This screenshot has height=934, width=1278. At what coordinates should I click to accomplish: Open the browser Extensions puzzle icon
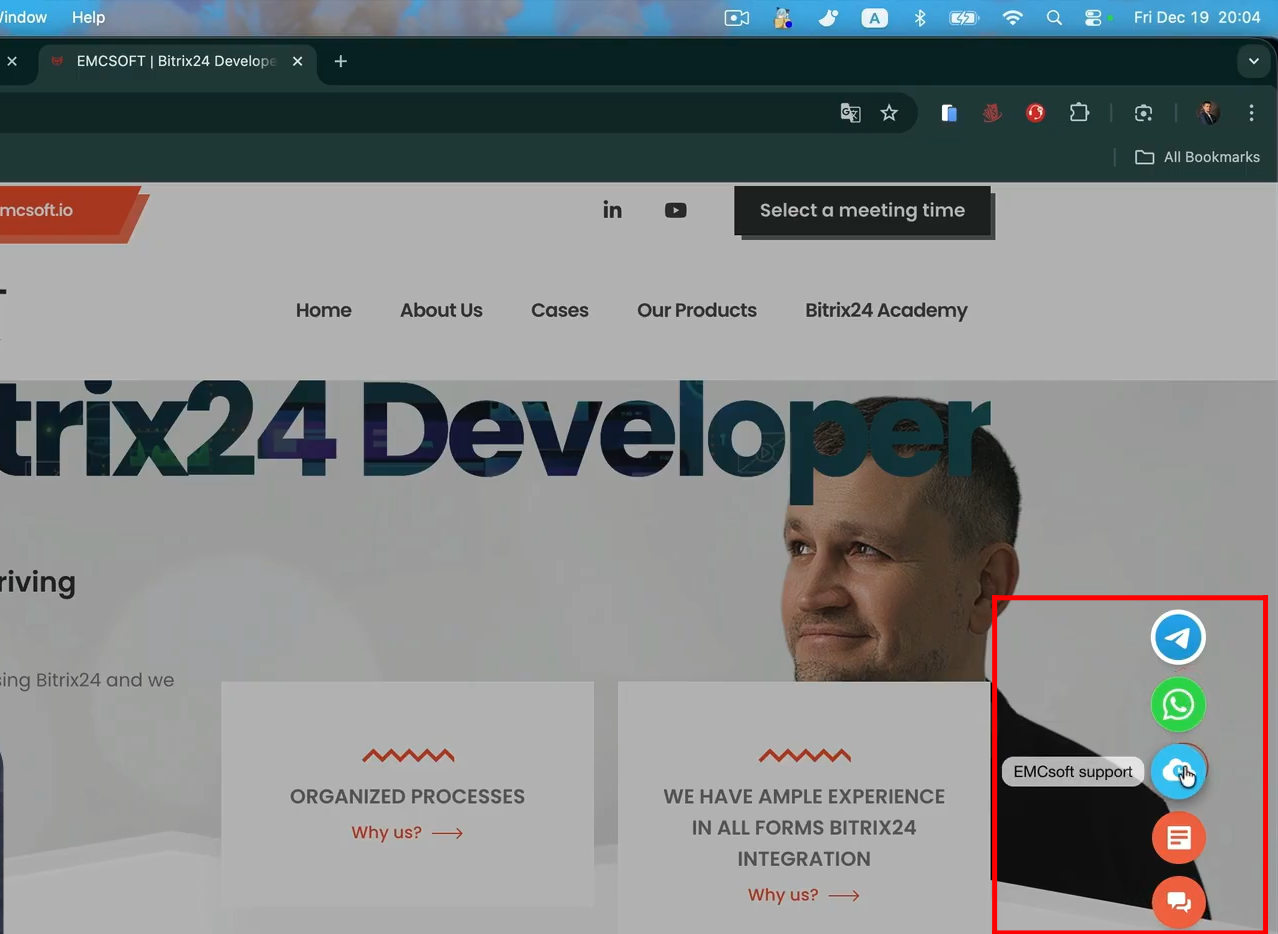pos(1079,113)
